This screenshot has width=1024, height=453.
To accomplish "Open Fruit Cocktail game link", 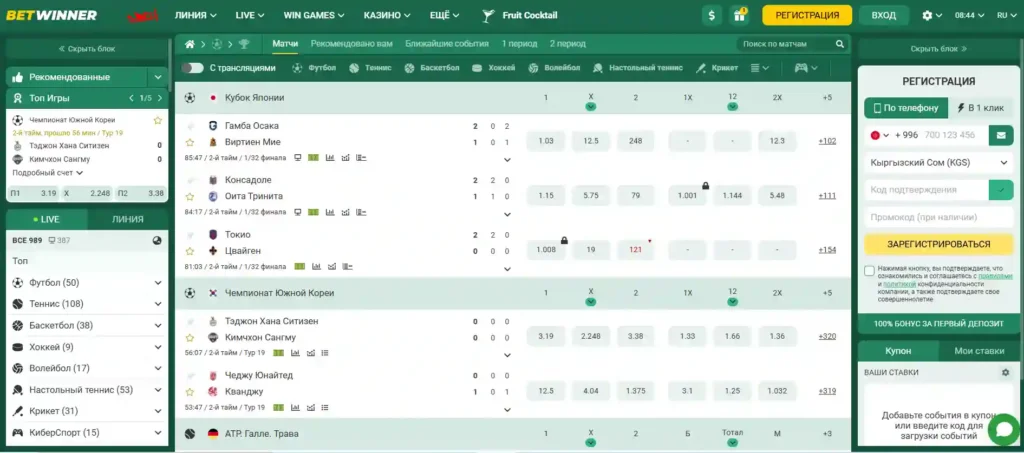I will pyautogui.click(x=519, y=15).
